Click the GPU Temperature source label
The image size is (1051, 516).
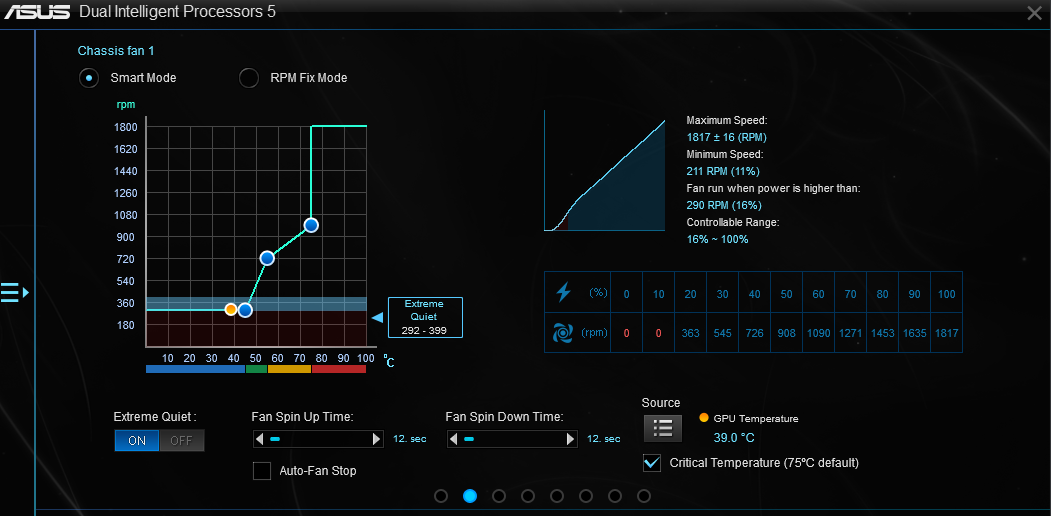tap(756, 418)
